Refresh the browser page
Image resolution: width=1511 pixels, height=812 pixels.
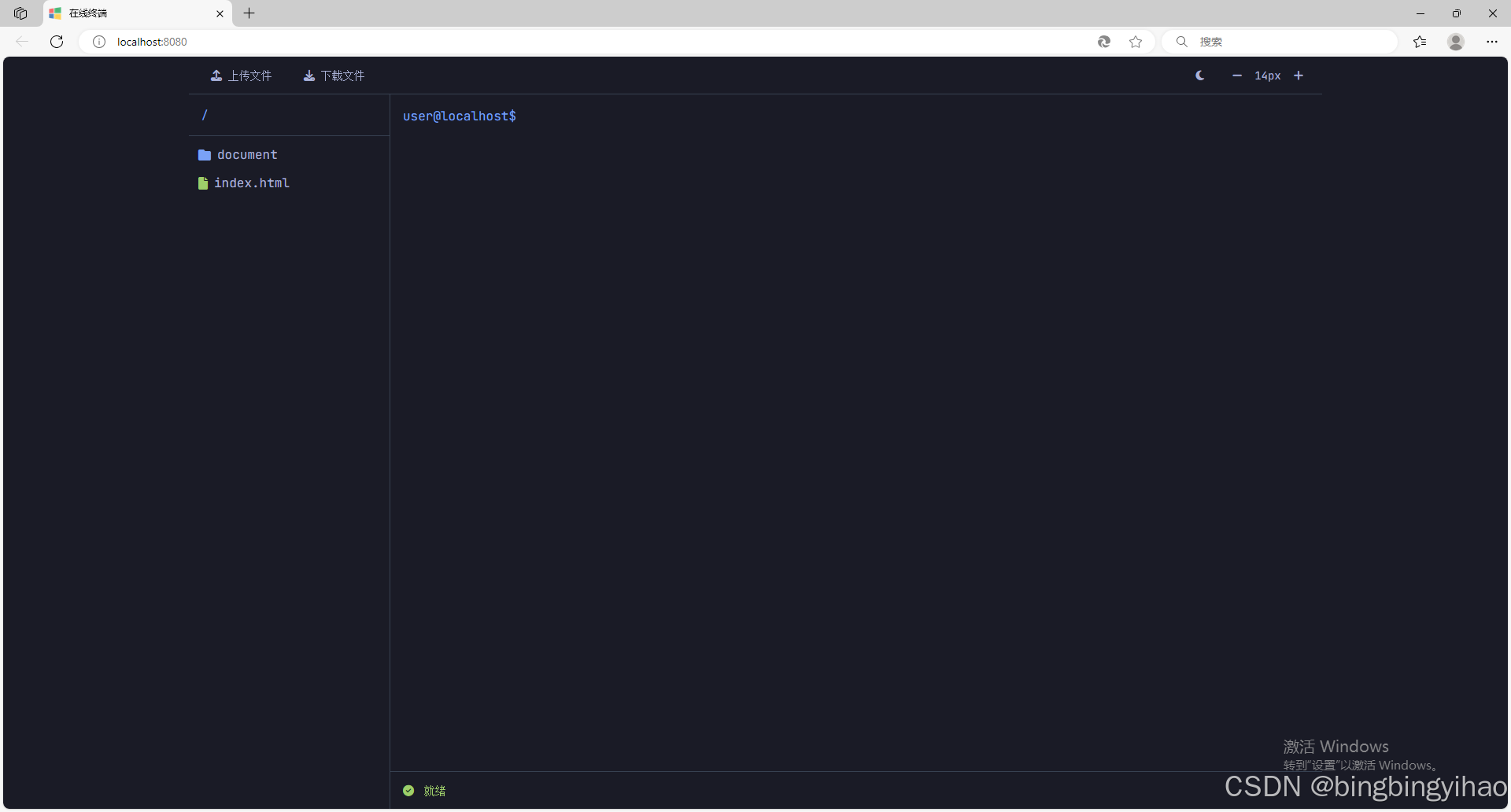[57, 42]
